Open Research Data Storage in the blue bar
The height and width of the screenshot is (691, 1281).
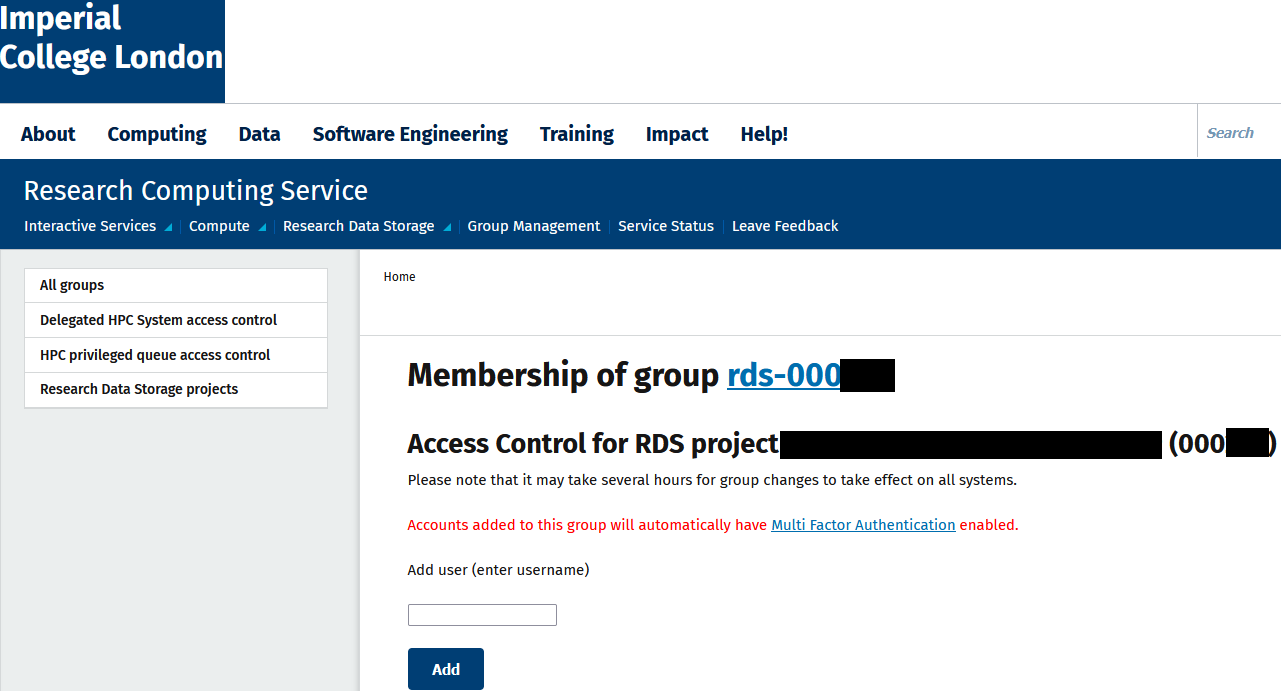[x=358, y=226]
